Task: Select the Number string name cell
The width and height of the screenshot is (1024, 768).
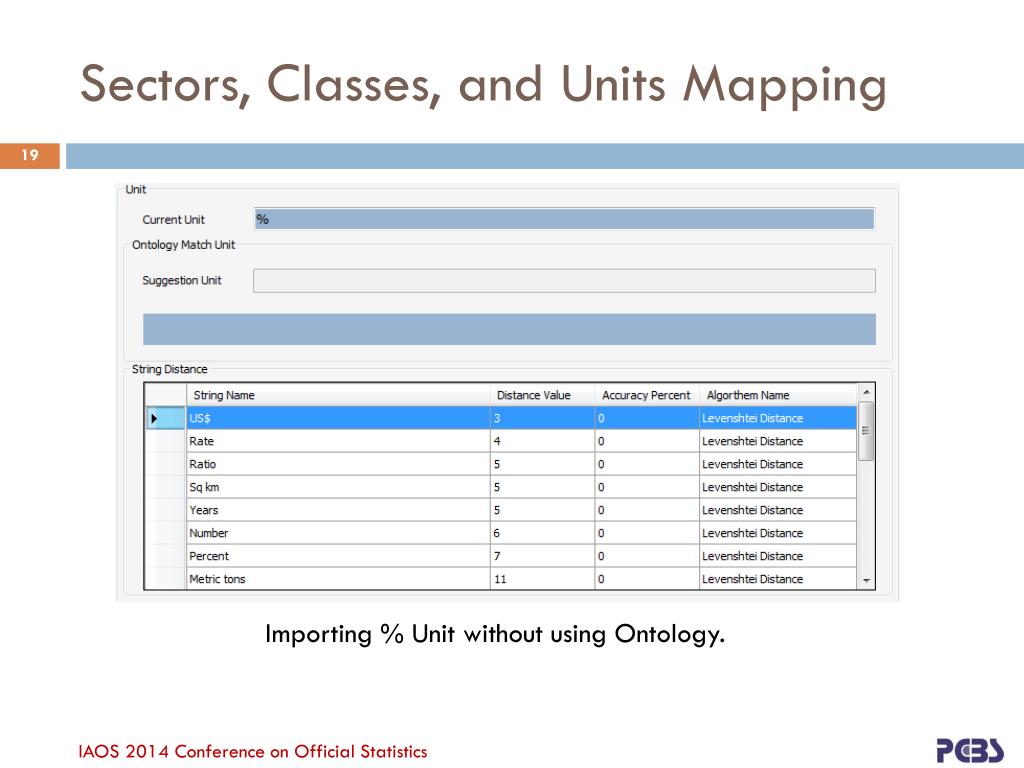Action: [338, 533]
